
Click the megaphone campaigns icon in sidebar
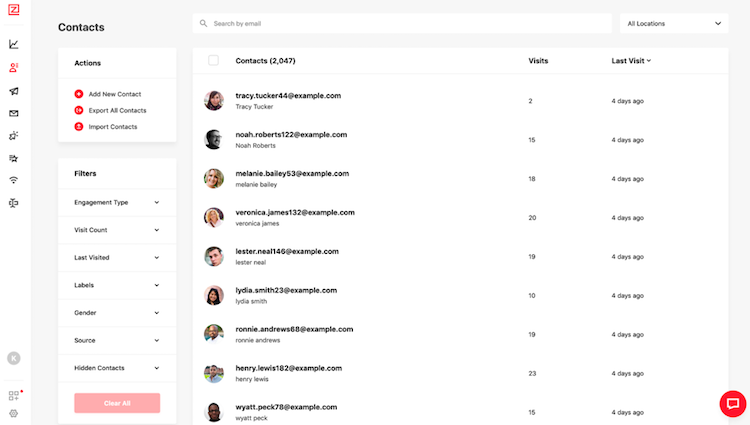click(14, 91)
